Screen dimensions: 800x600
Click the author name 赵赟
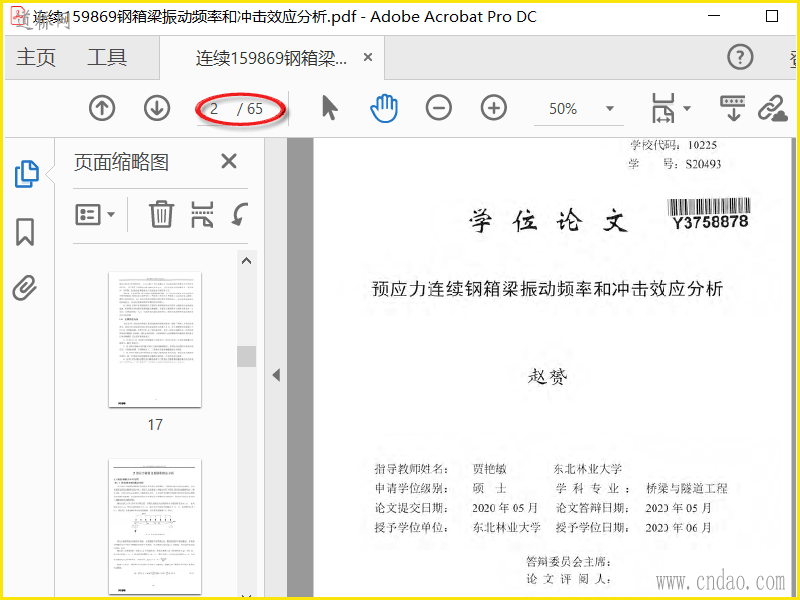tap(547, 377)
